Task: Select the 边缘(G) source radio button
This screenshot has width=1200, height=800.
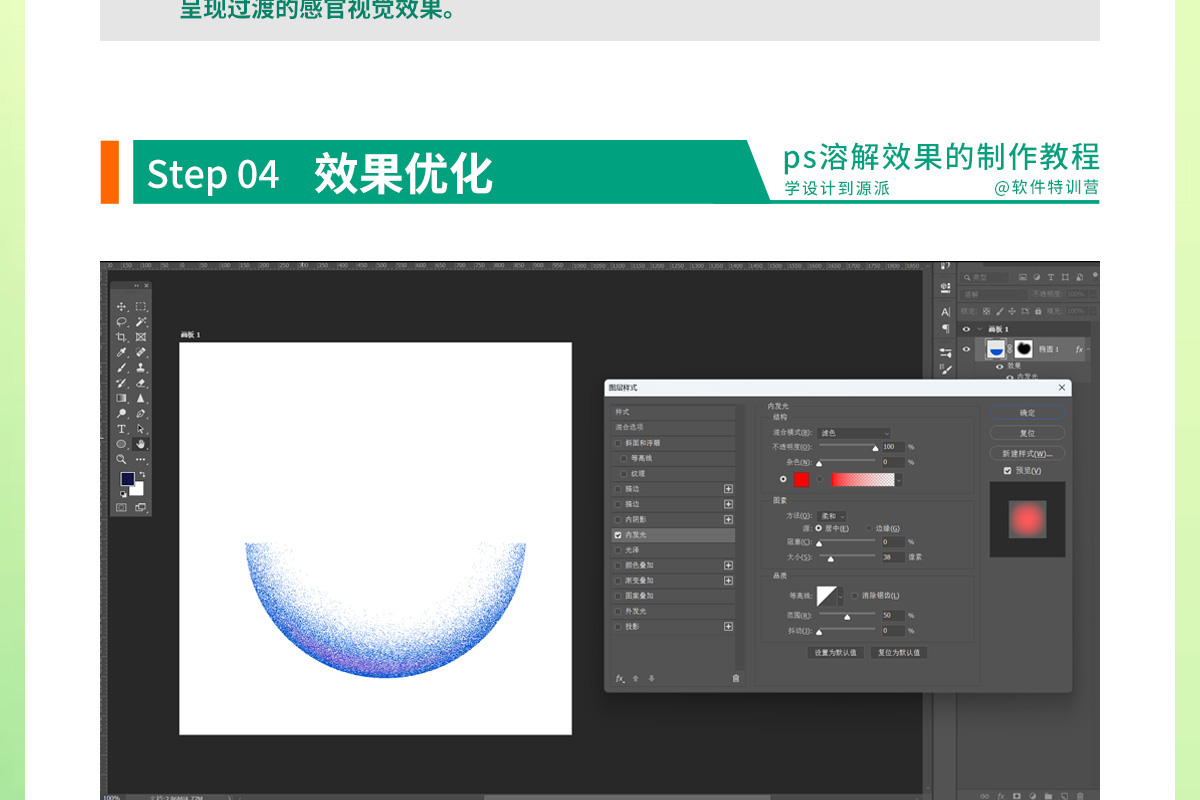Action: pos(868,528)
